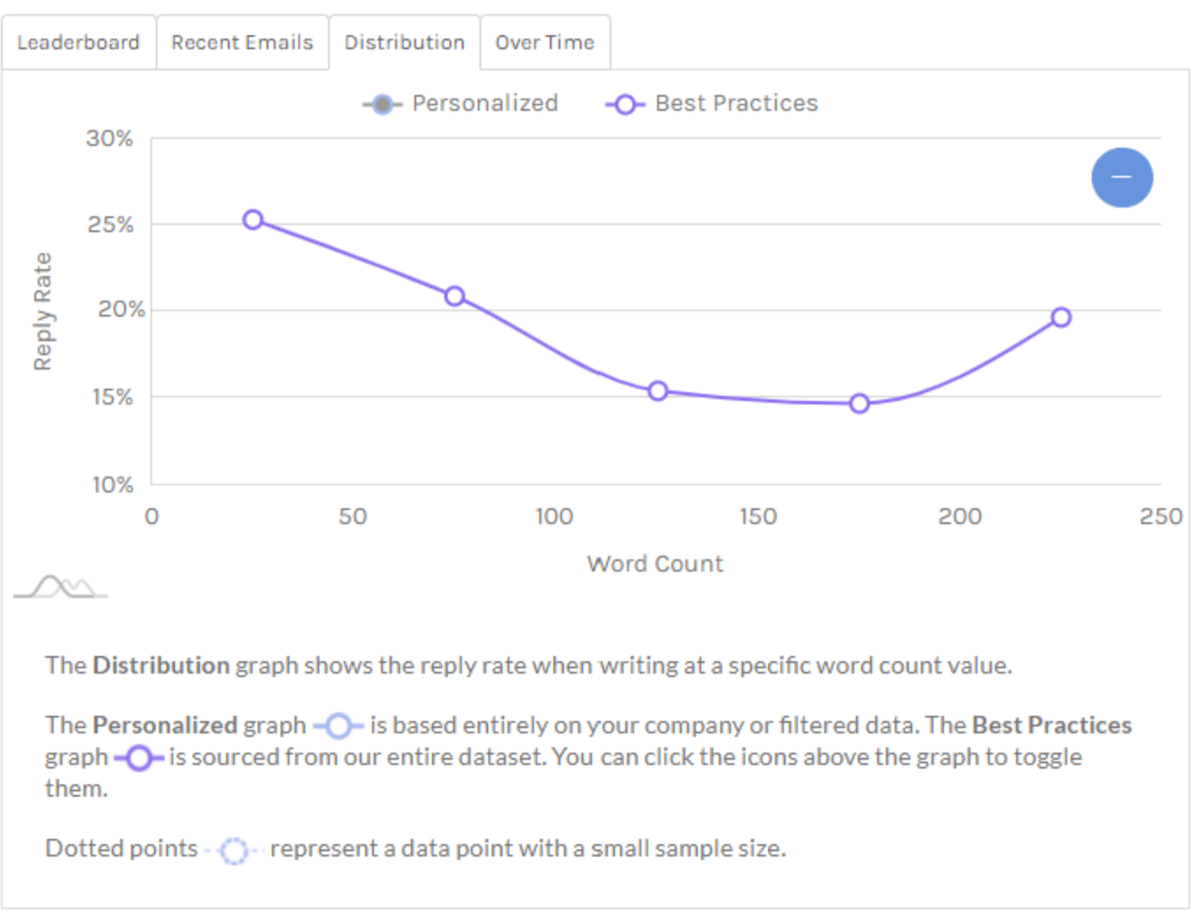Click the Best Practices icon in description
This screenshot has width=1200, height=911.
click(x=139, y=758)
